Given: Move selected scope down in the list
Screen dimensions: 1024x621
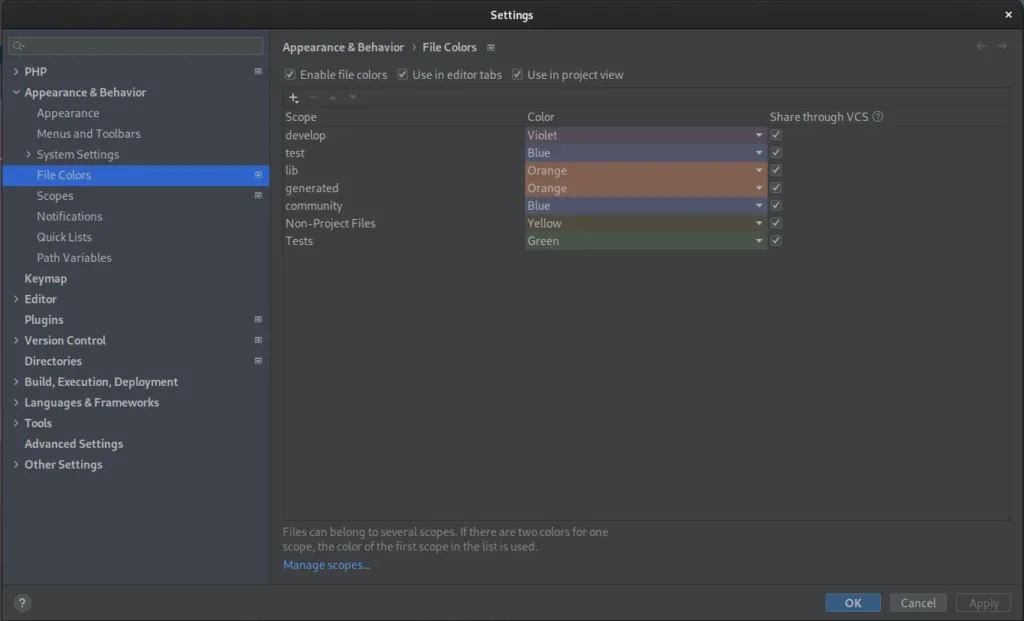Looking at the screenshot, I should pos(353,98).
